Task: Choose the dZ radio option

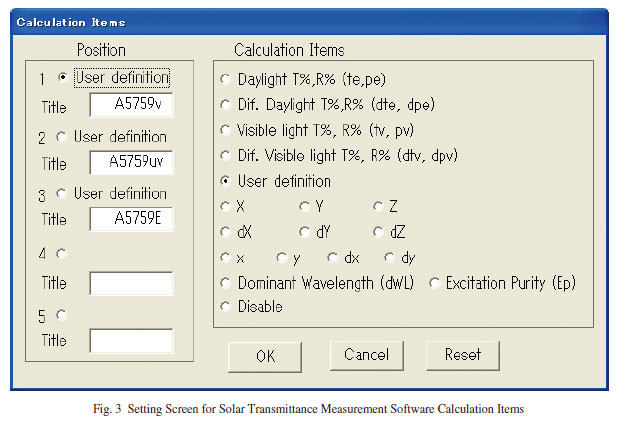Action: click(379, 232)
